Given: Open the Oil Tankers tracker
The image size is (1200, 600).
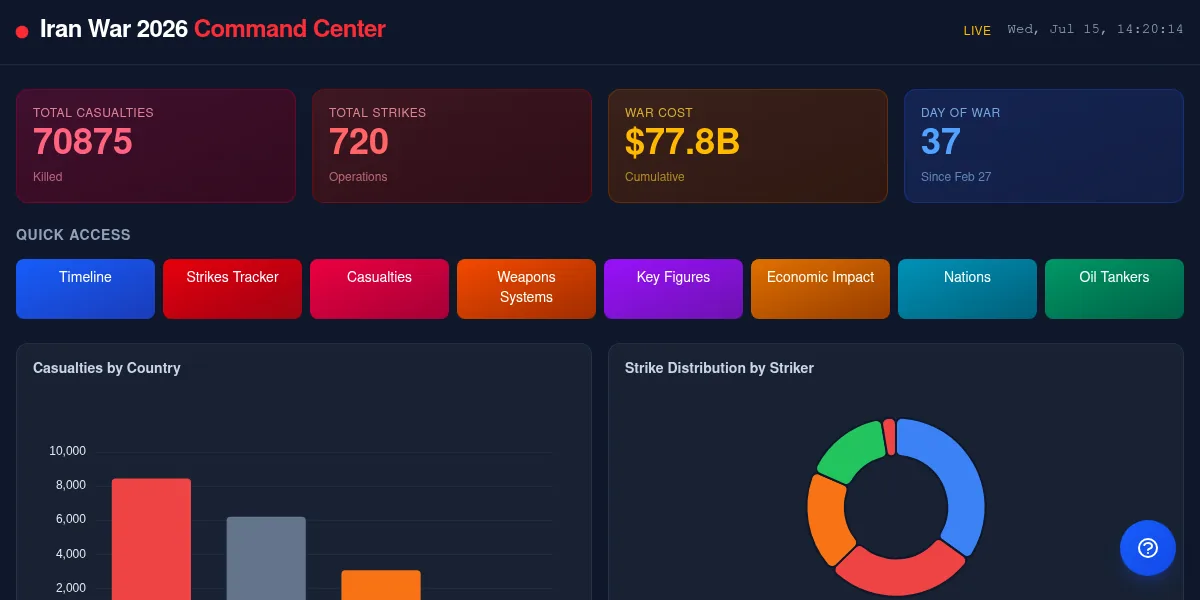Looking at the screenshot, I should tap(1114, 289).
